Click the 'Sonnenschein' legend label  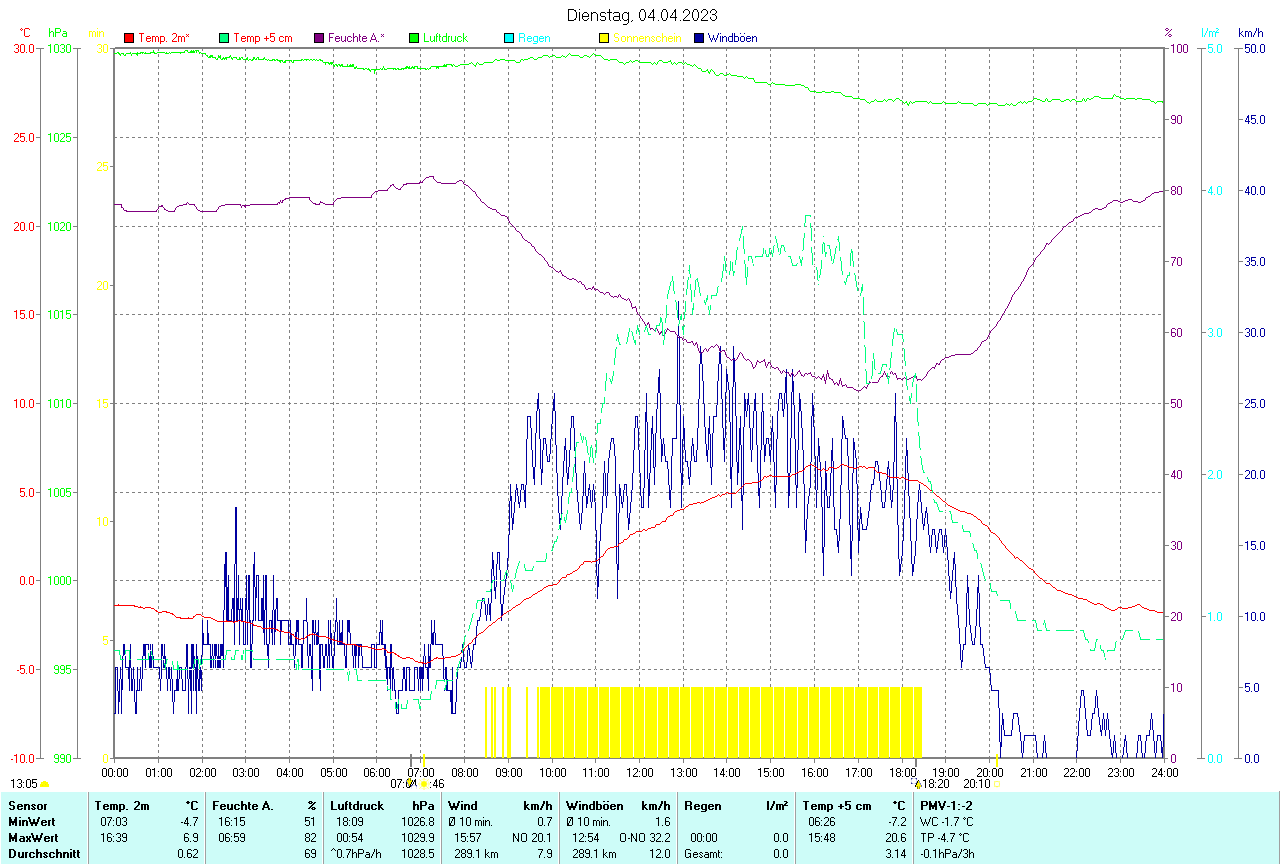coord(647,38)
